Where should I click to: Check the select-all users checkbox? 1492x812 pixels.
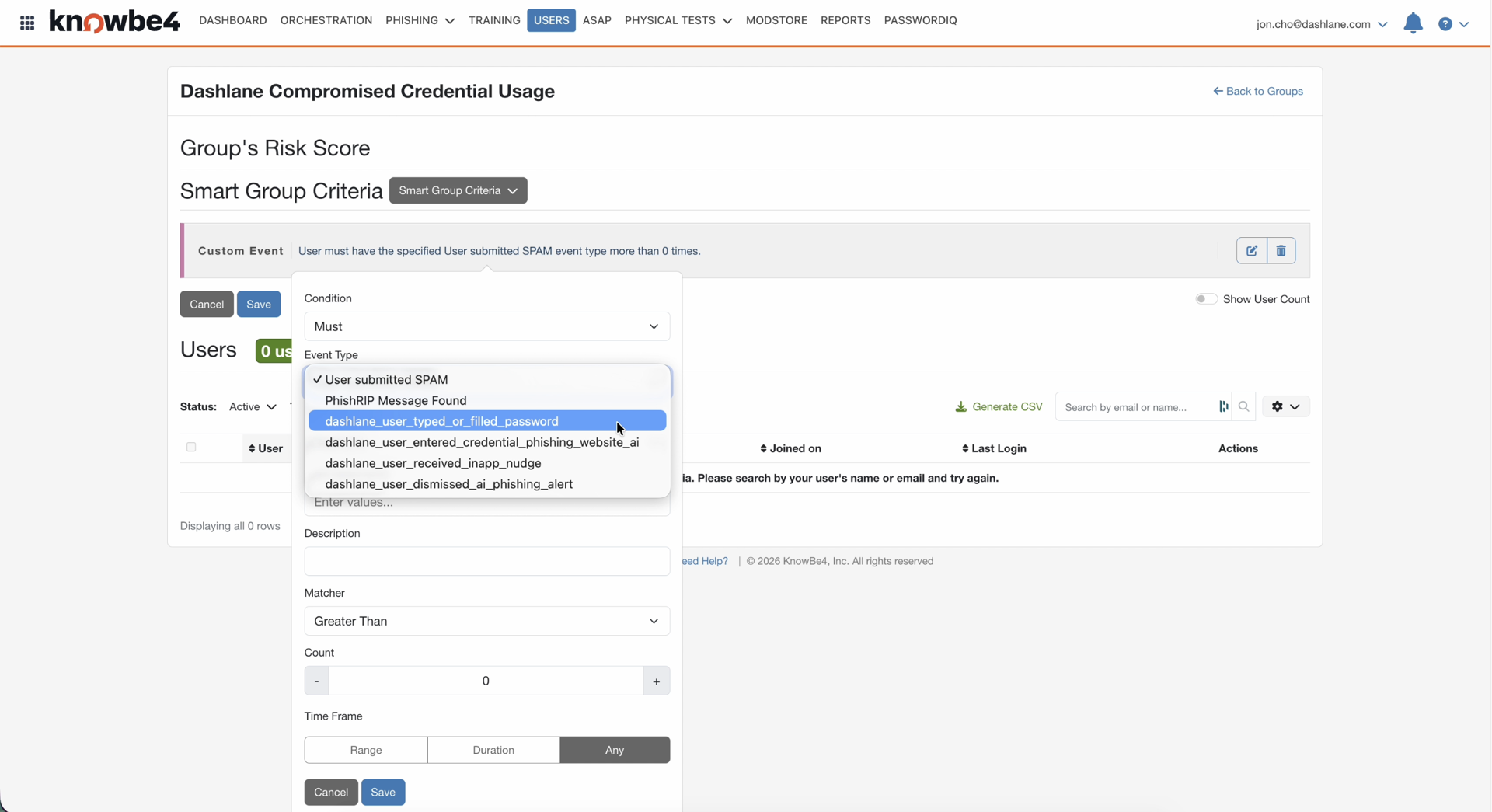coord(191,447)
